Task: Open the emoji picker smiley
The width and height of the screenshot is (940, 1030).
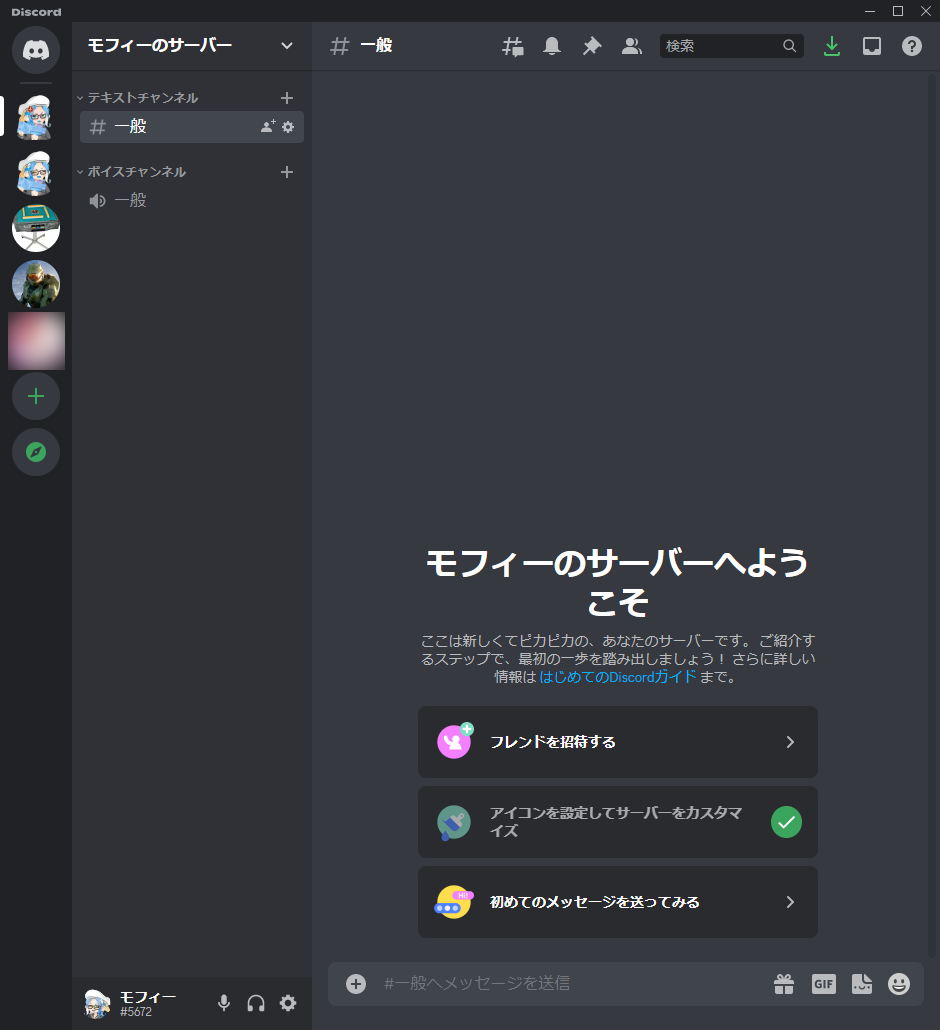Action: (899, 983)
